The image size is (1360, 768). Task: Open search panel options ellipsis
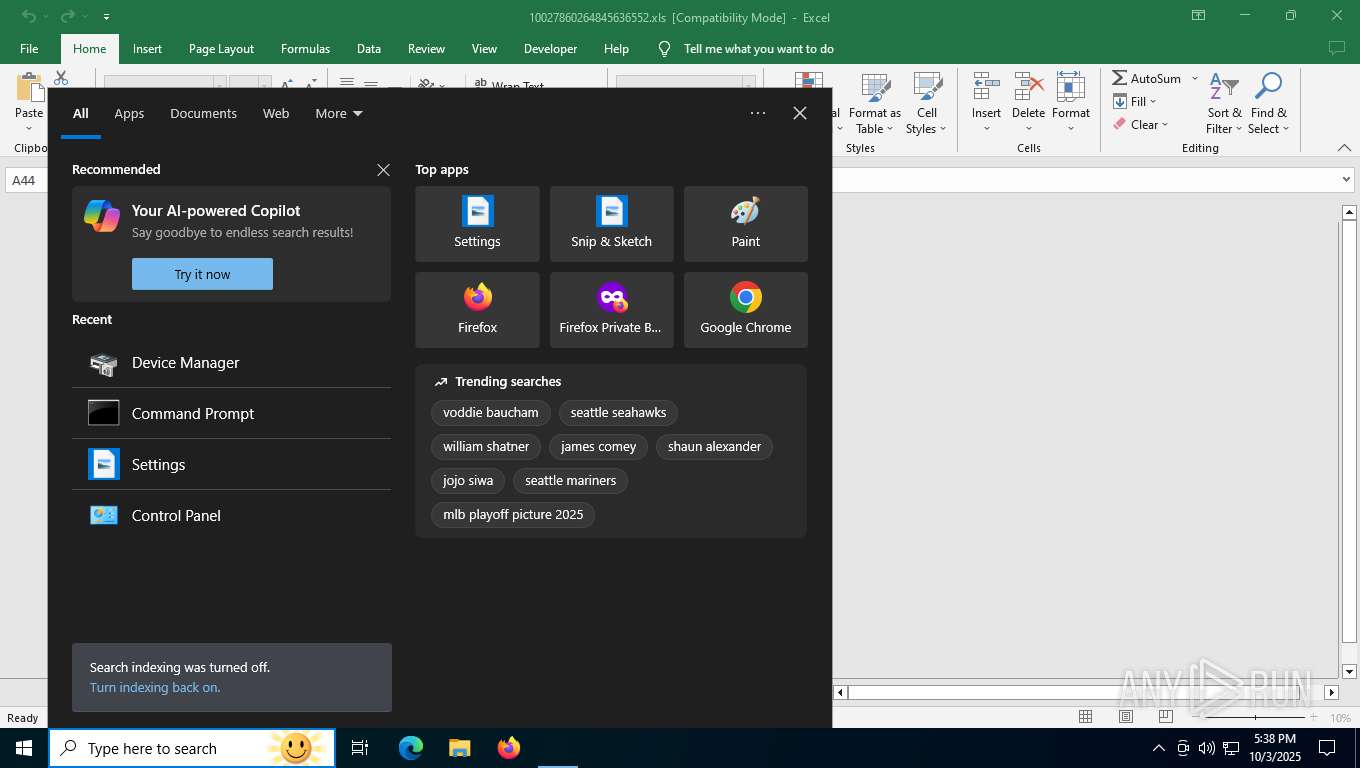758,113
